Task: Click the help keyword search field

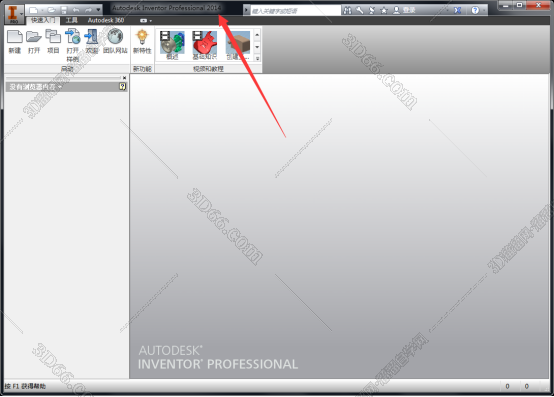Action: pos(295,11)
